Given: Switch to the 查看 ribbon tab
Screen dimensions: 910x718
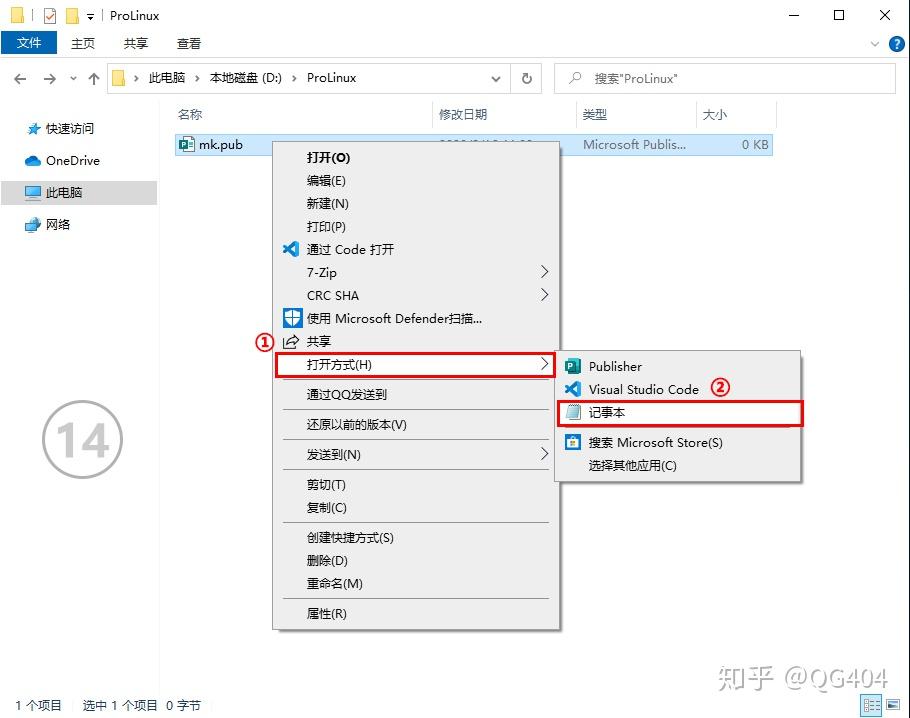Looking at the screenshot, I should (188, 43).
